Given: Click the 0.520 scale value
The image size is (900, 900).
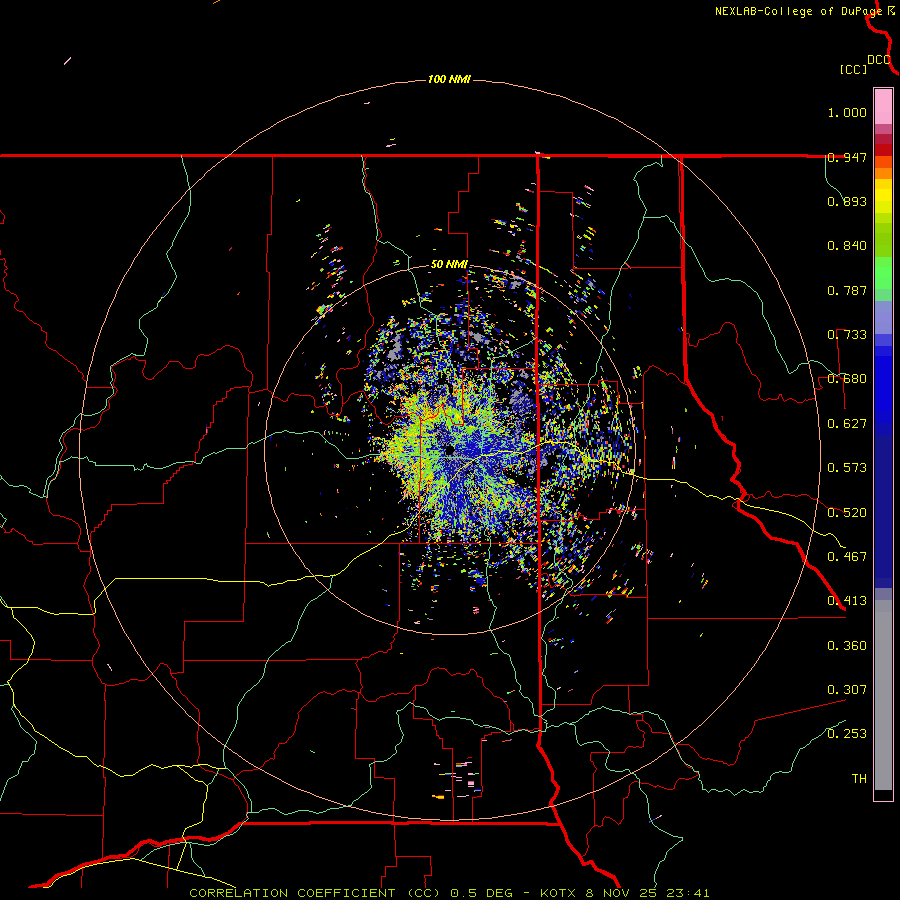Looking at the screenshot, I should 847,513.
